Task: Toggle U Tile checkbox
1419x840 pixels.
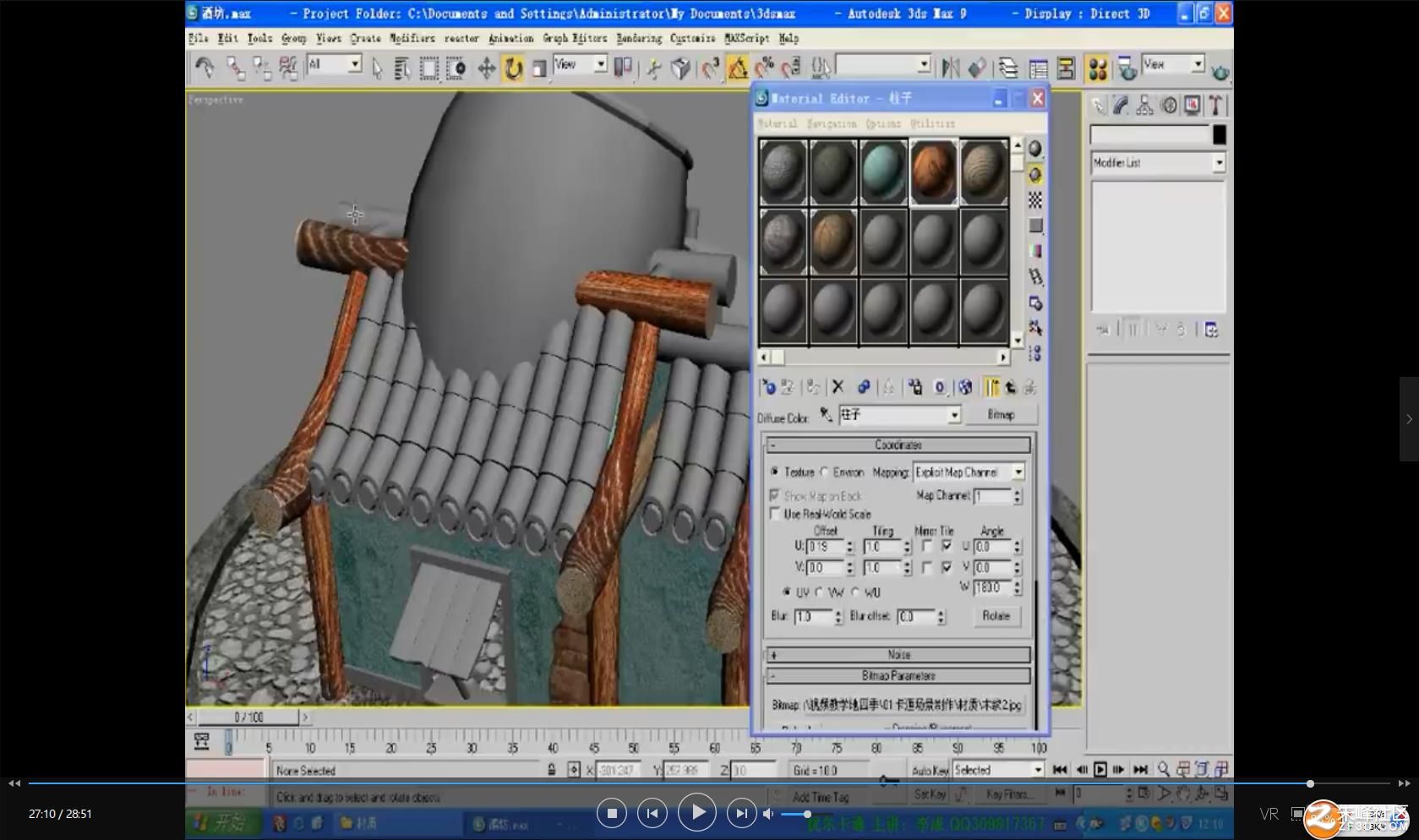Action: (947, 547)
